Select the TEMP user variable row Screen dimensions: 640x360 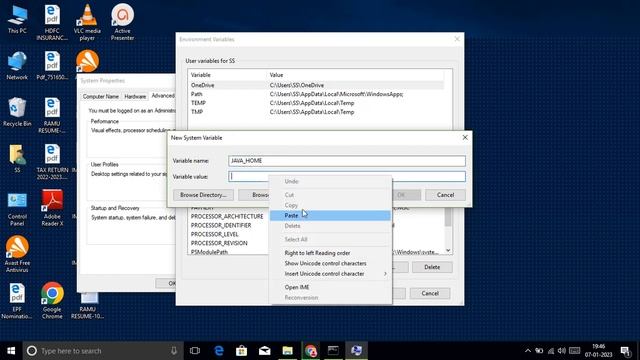coord(316,103)
